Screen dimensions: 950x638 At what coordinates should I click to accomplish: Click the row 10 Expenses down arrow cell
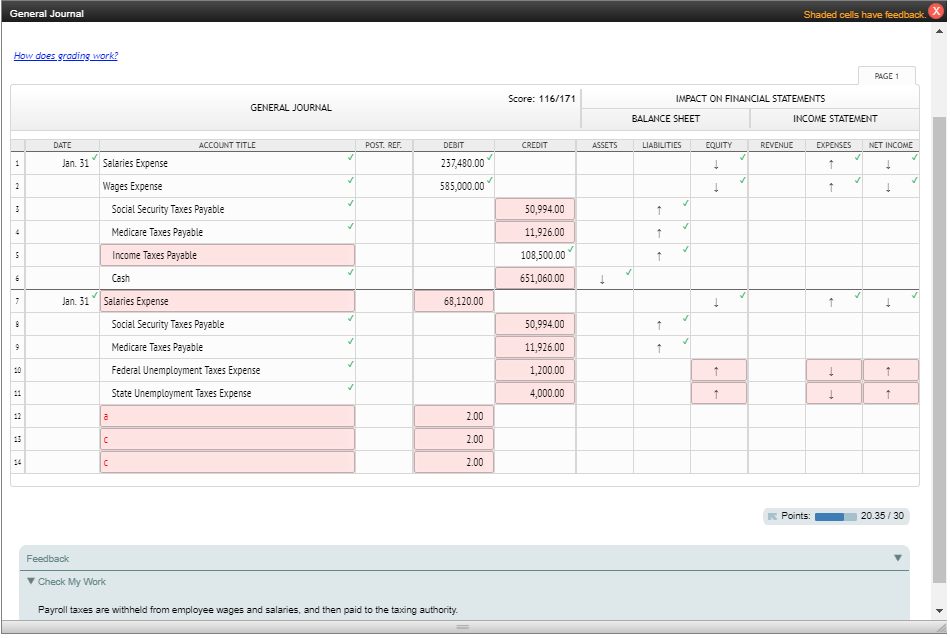click(x=834, y=370)
